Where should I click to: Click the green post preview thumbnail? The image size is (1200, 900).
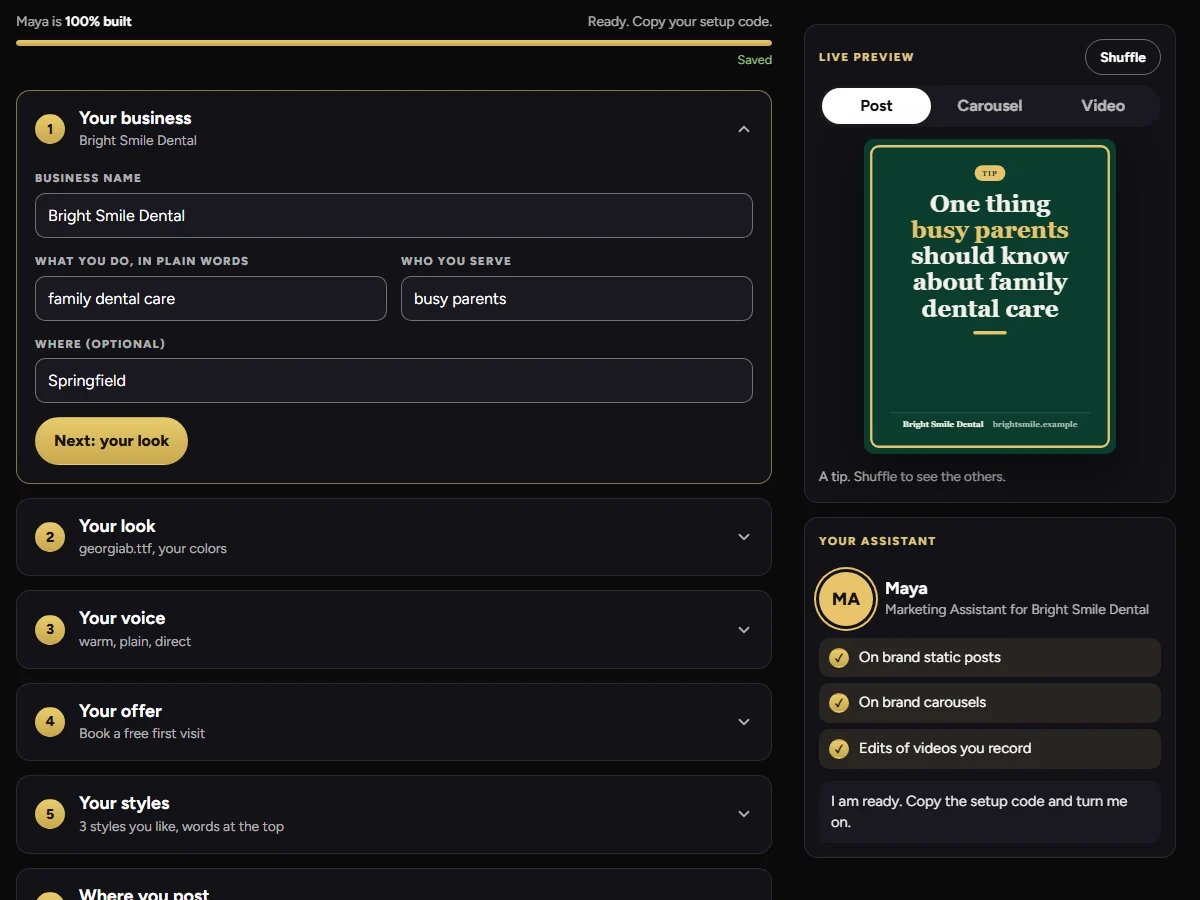990,296
